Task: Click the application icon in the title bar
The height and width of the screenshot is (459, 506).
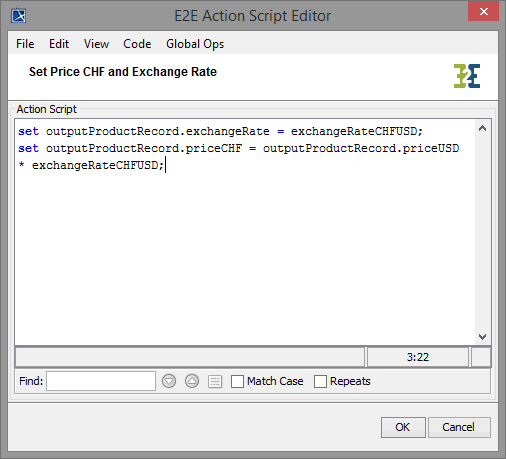Action: (19, 16)
